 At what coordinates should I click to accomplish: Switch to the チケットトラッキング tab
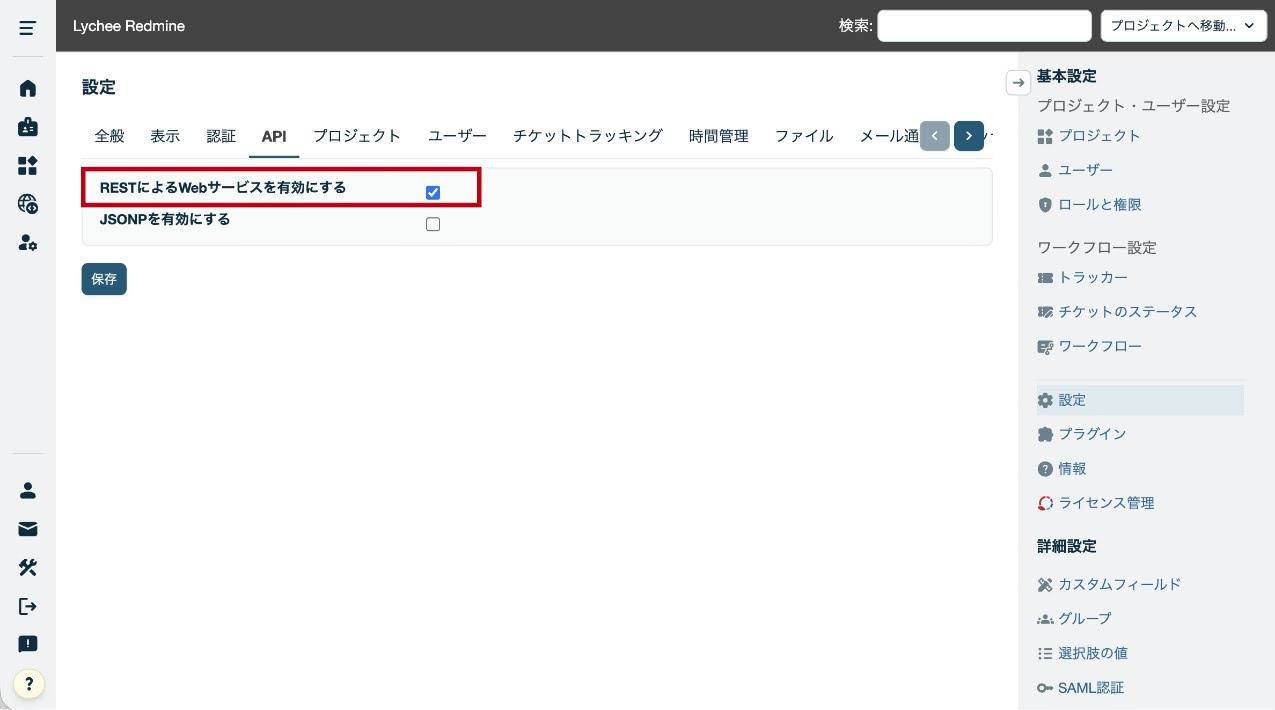(x=587, y=136)
